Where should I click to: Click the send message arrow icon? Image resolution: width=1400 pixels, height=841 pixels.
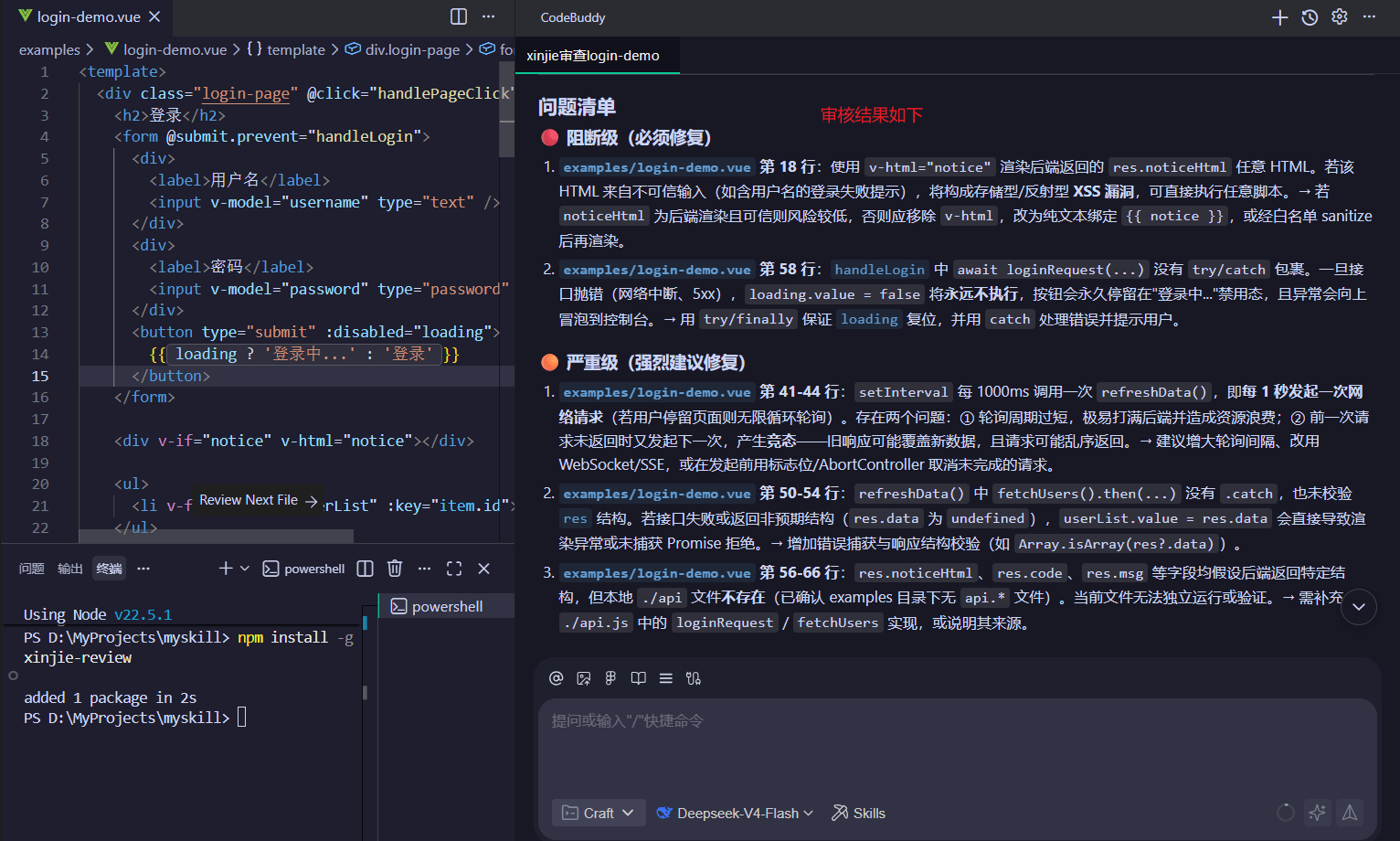pyautogui.click(x=1349, y=813)
